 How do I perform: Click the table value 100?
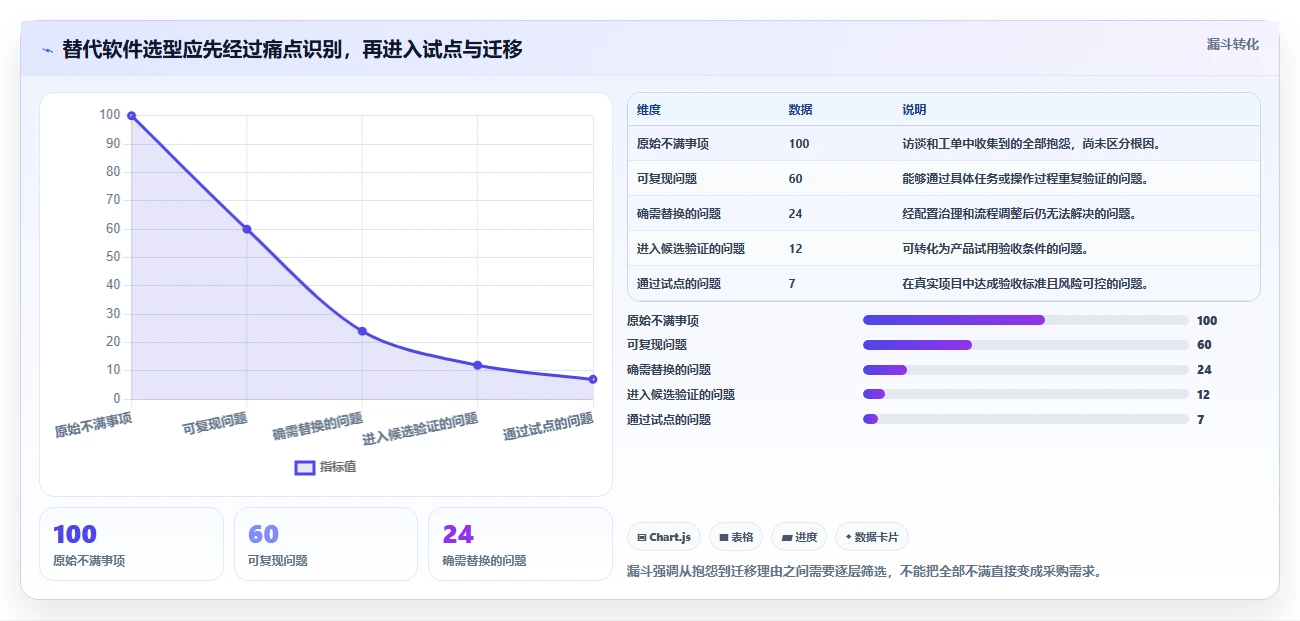[799, 144]
